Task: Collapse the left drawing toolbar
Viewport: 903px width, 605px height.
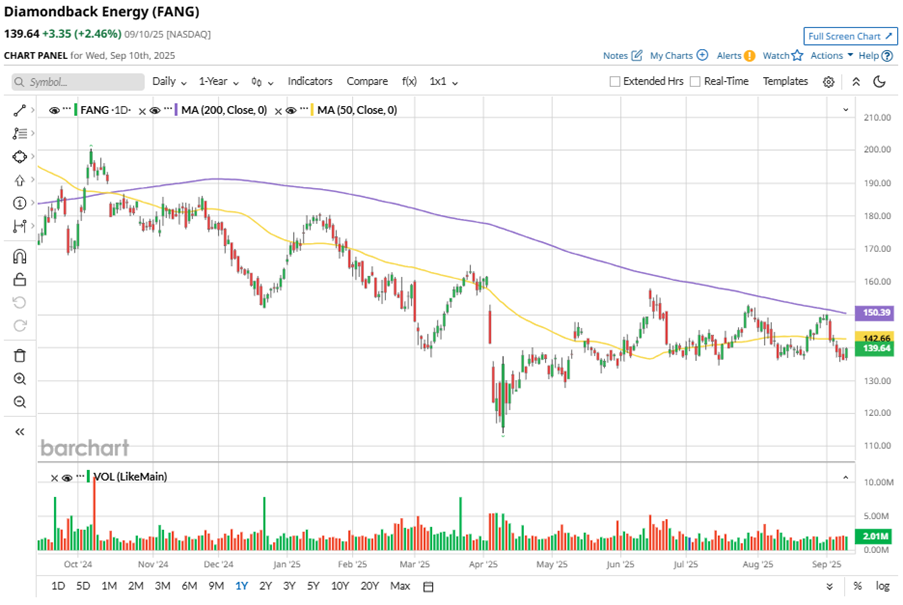Action: 20,432
